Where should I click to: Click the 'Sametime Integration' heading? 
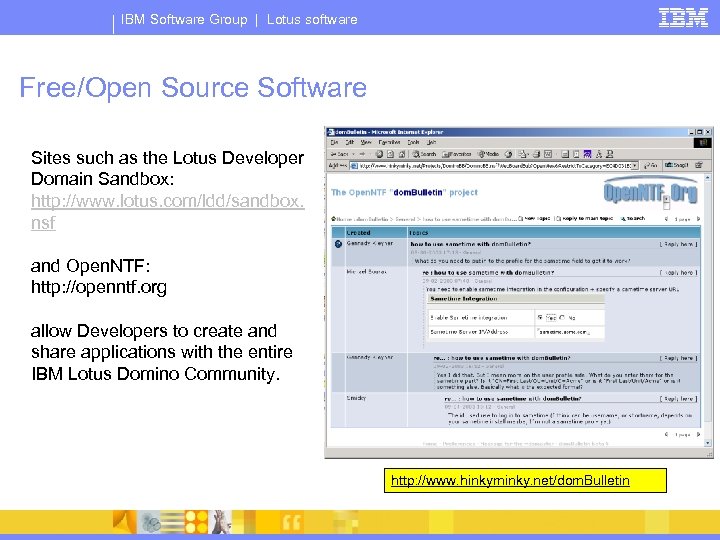(x=464, y=299)
